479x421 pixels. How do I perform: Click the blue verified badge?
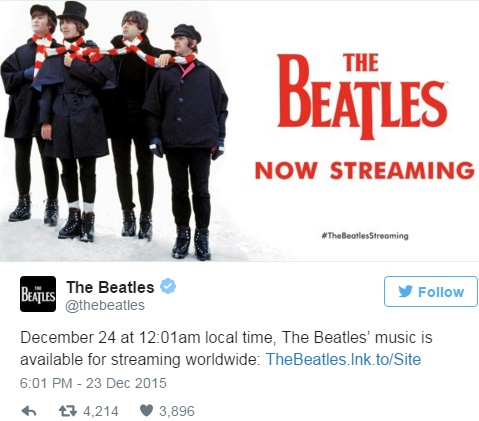168,286
